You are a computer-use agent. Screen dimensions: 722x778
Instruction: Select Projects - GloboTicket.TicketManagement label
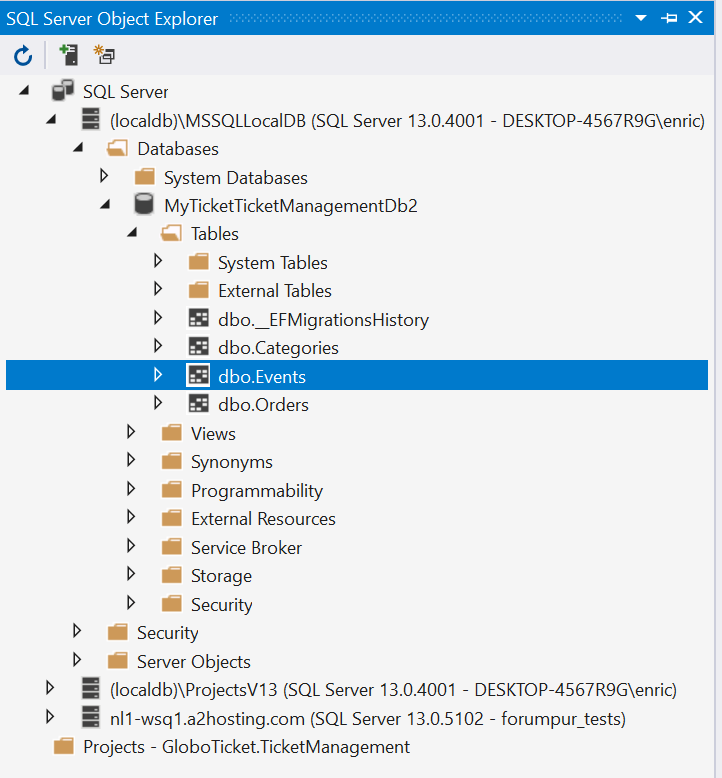pyautogui.click(x=247, y=747)
